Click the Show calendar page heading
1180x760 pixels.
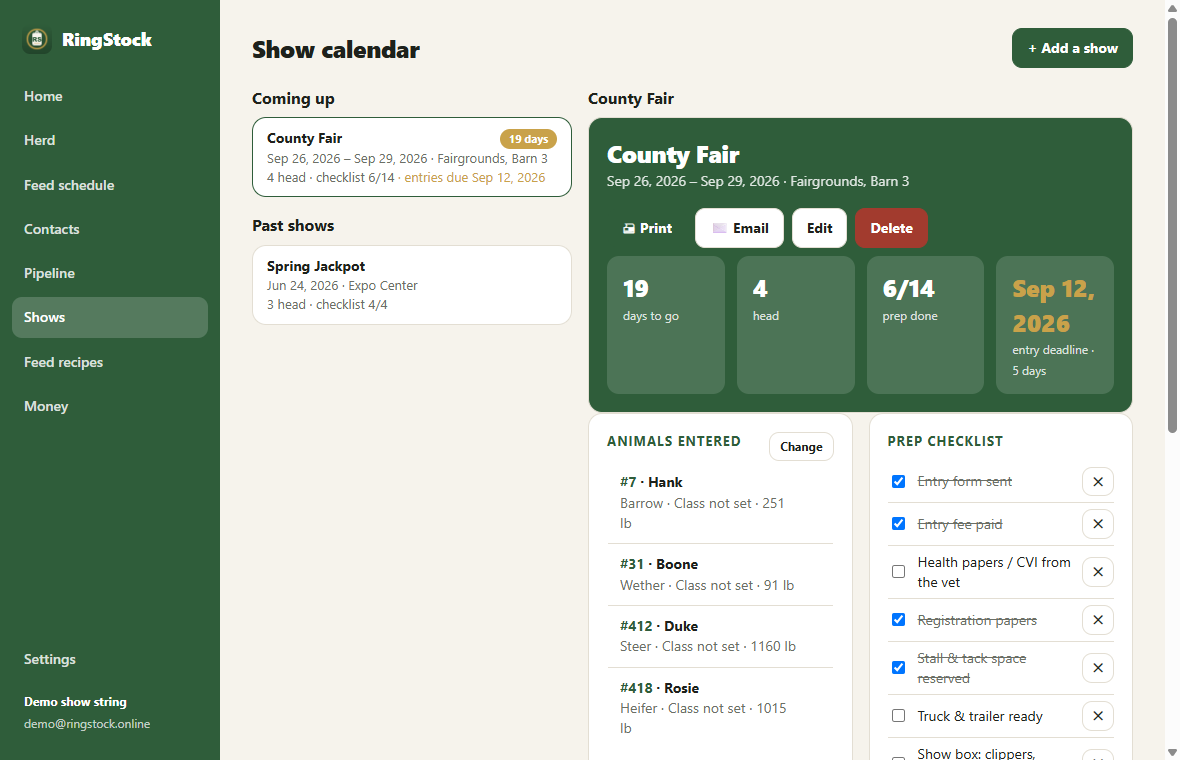tap(336, 50)
